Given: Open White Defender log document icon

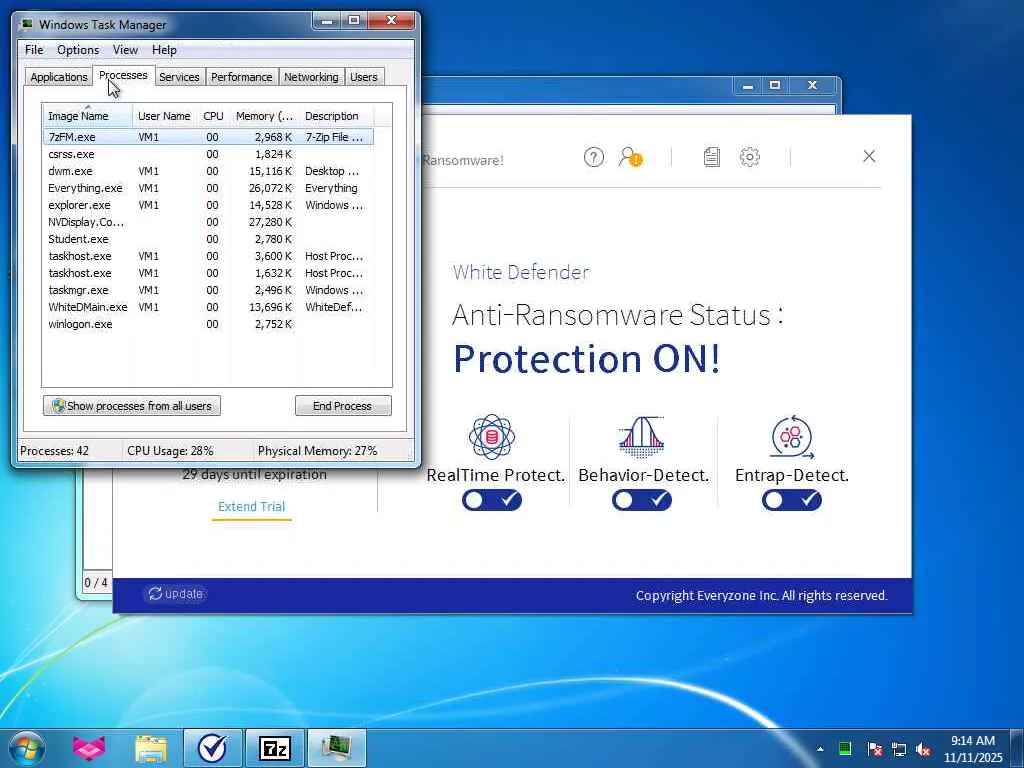Looking at the screenshot, I should point(711,157).
